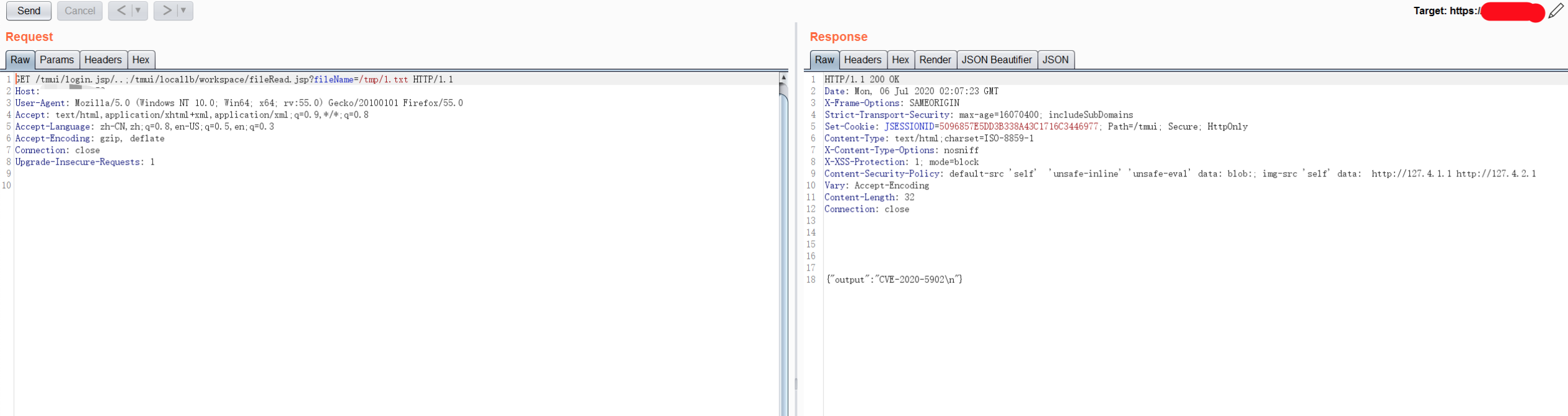This screenshot has height=416, width=1568.
Task: Click the GET request line in the editor
Action: pos(234,79)
